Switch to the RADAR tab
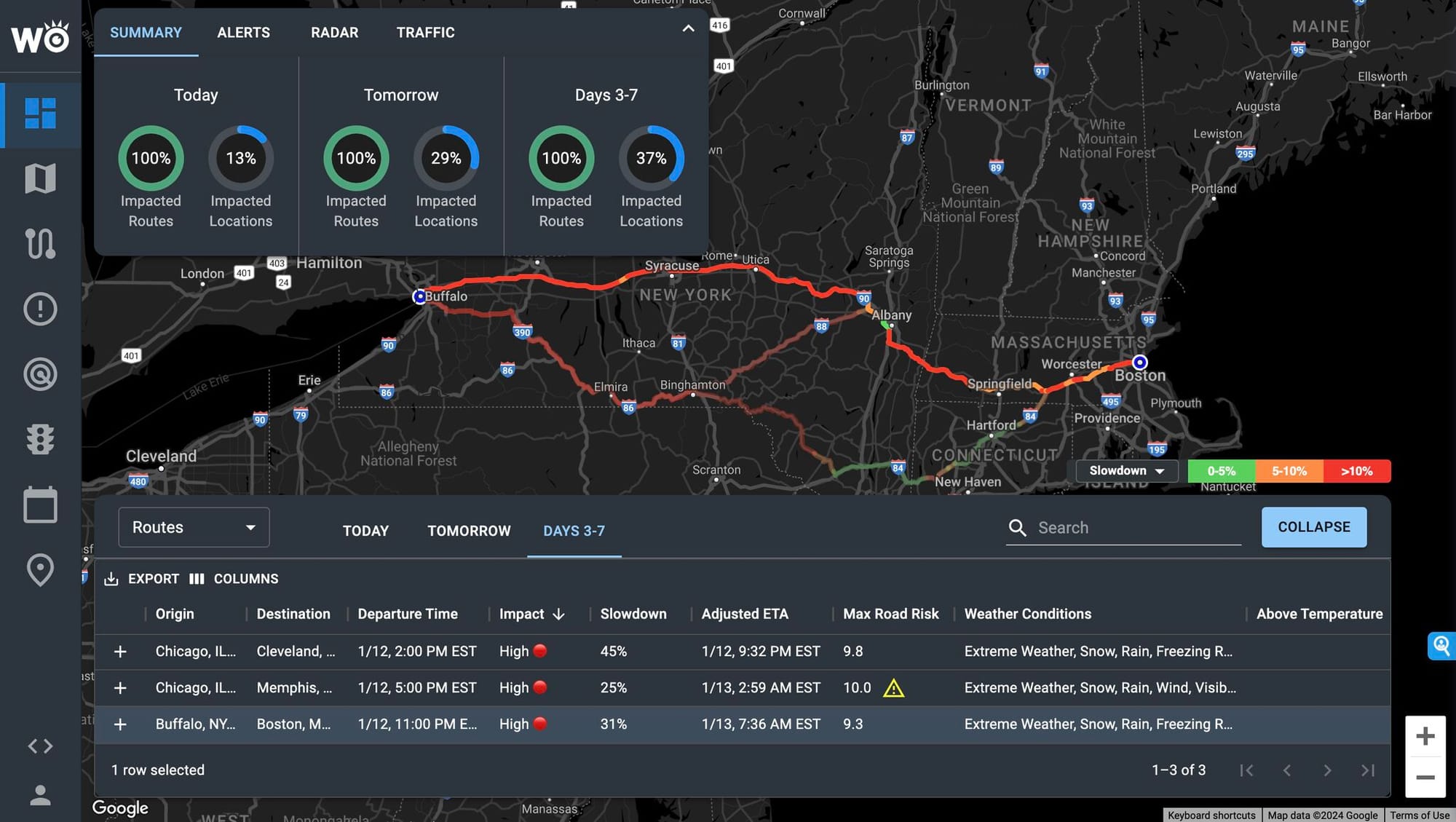The height and width of the screenshot is (822, 1456). 334,33
